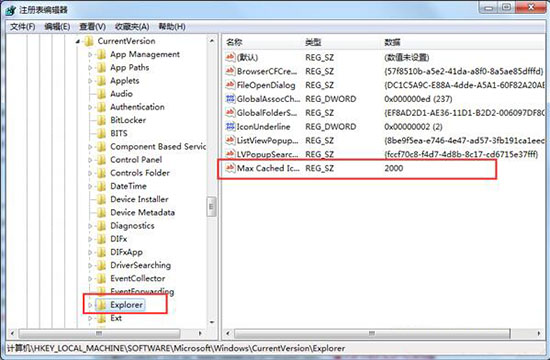Click the (默认) string value icon
This screenshot has width=550, height=360.
pyautogui.click(x=230, y=57)
